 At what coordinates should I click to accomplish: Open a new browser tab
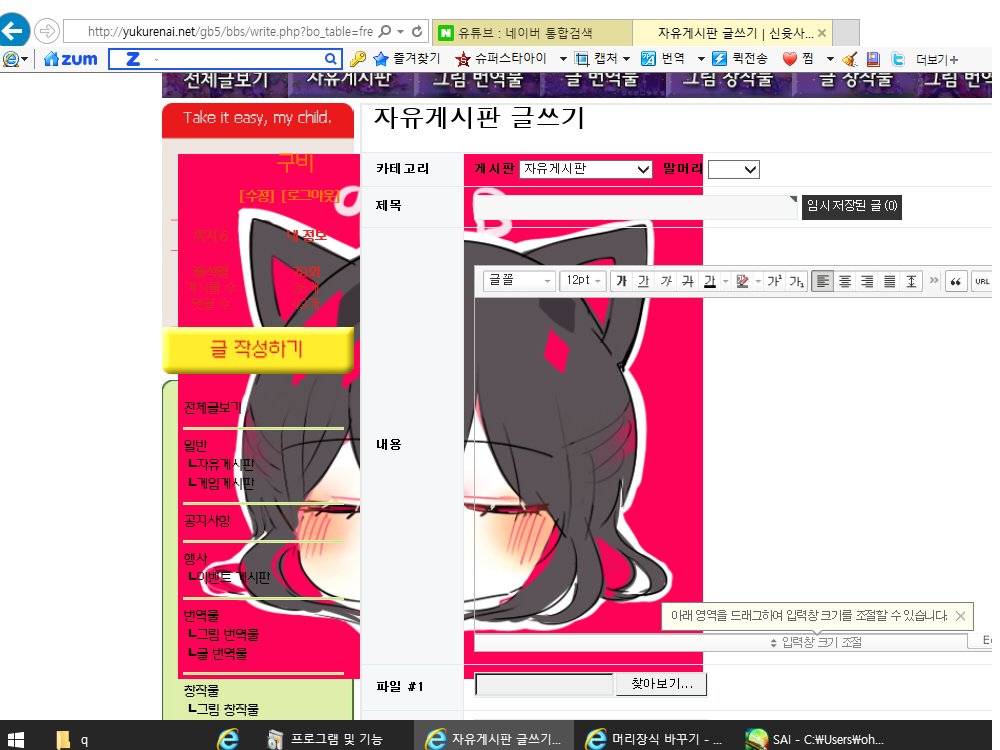[846, 33]
